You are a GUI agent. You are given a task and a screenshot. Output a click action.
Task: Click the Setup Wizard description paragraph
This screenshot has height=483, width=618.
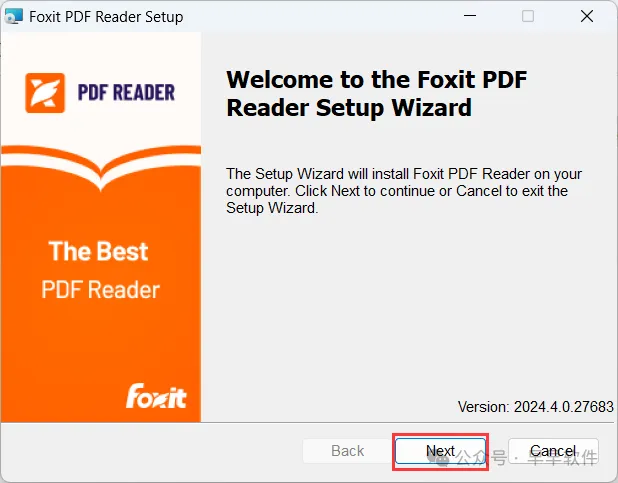pyautogui.click(x=404, y=191)
